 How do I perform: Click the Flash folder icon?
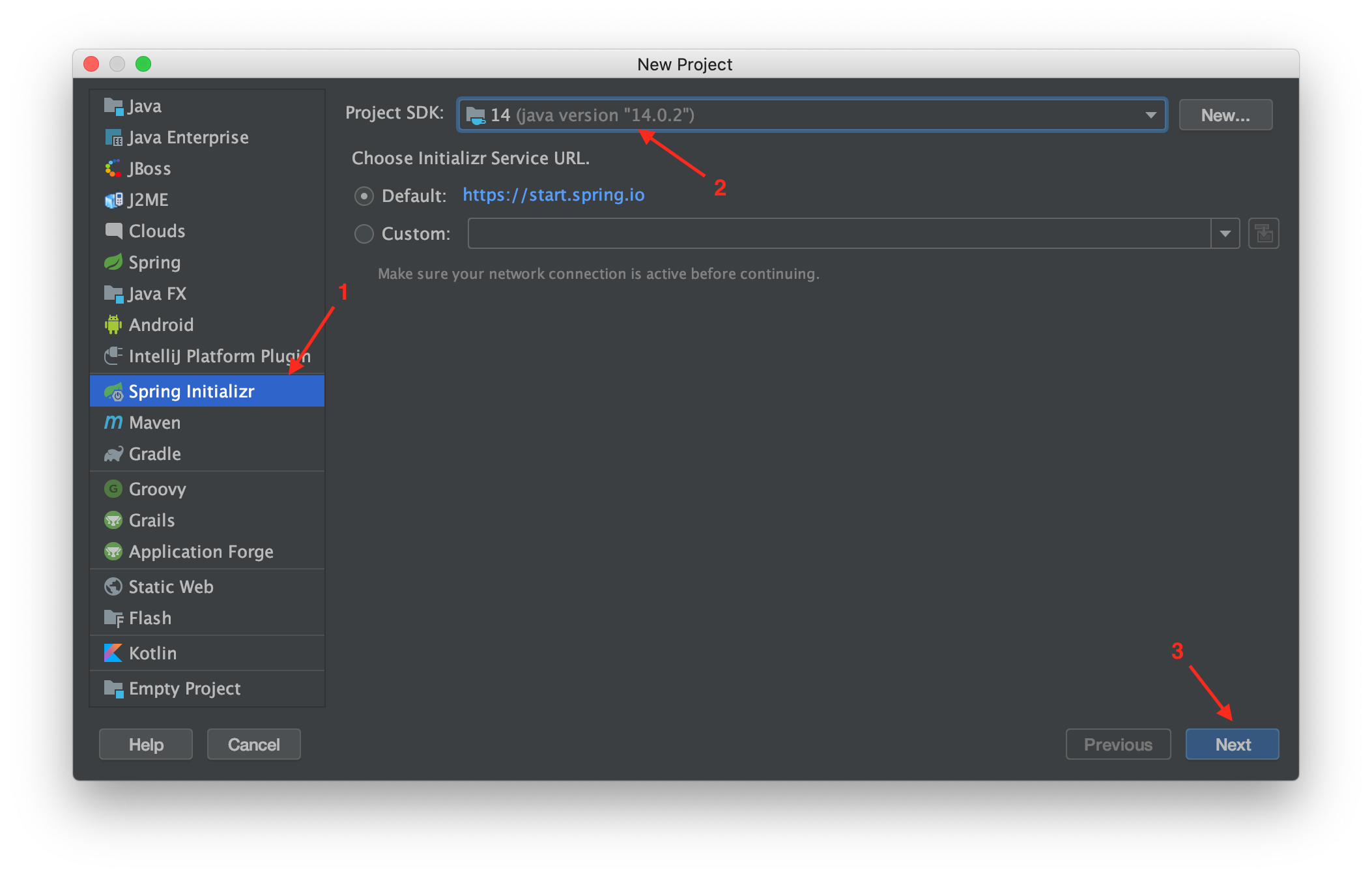(x=113, y=618)
